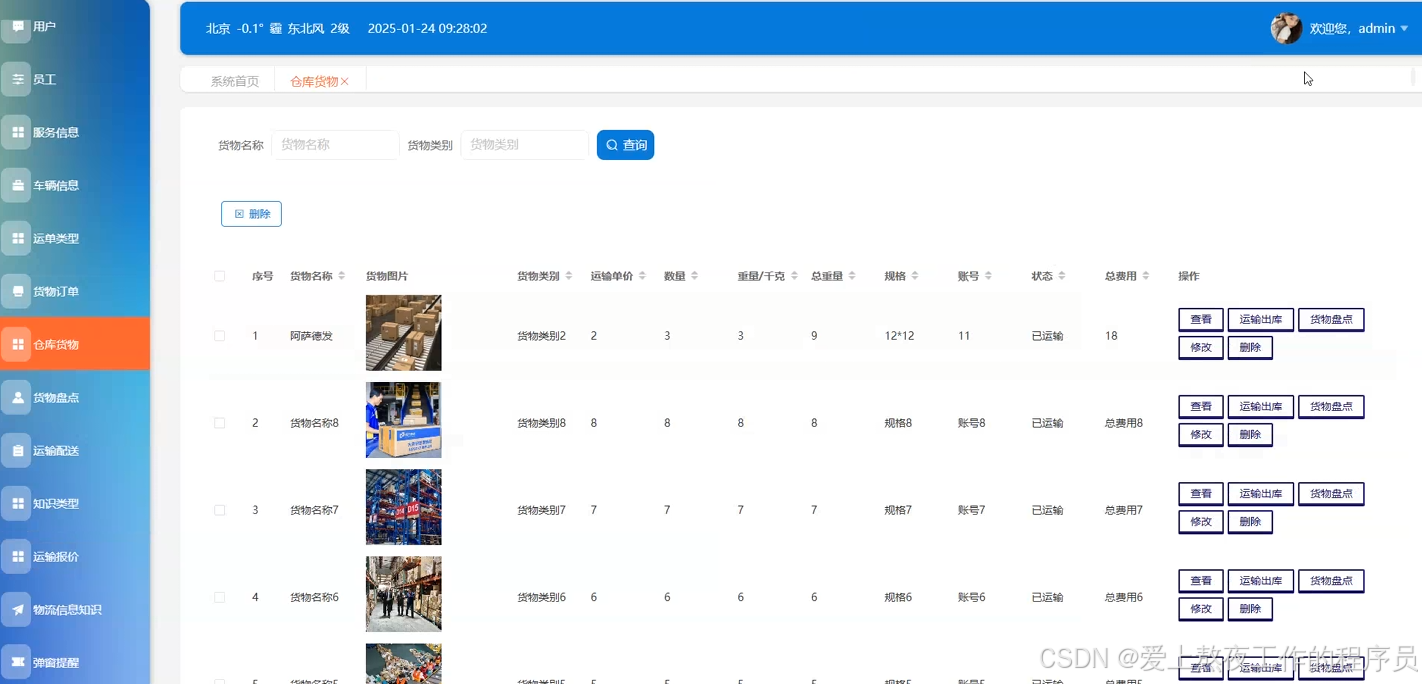Click 货物盘点 button for 货物名称7 row
The width and height of the screenshot is (1422, 684).
point(1331,494)
